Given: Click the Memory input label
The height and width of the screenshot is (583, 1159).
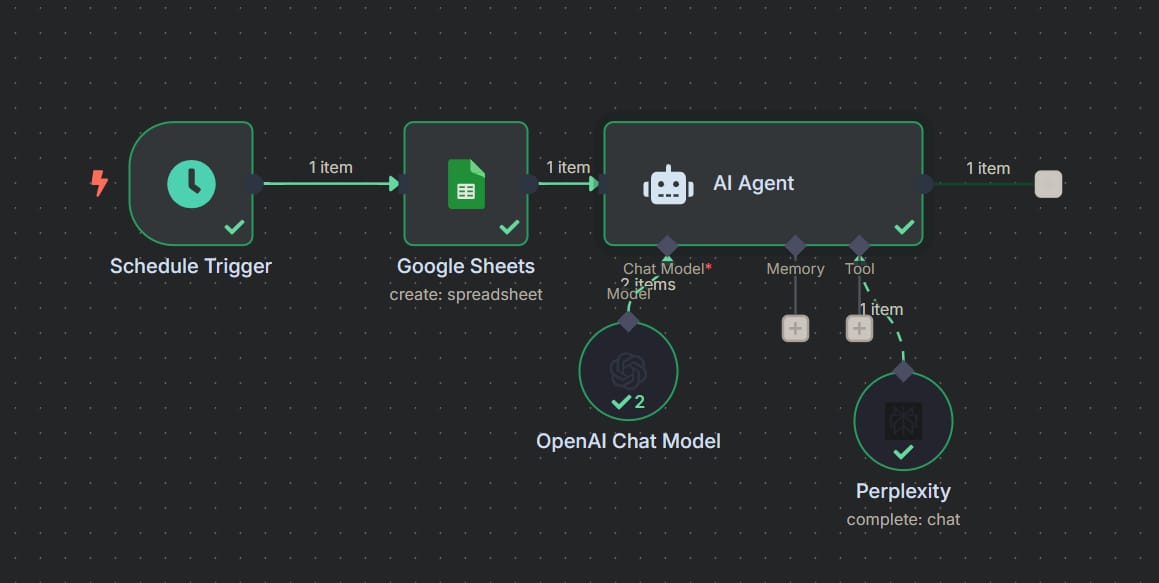Looking at the screenshot, I should (x=795, y=269).
